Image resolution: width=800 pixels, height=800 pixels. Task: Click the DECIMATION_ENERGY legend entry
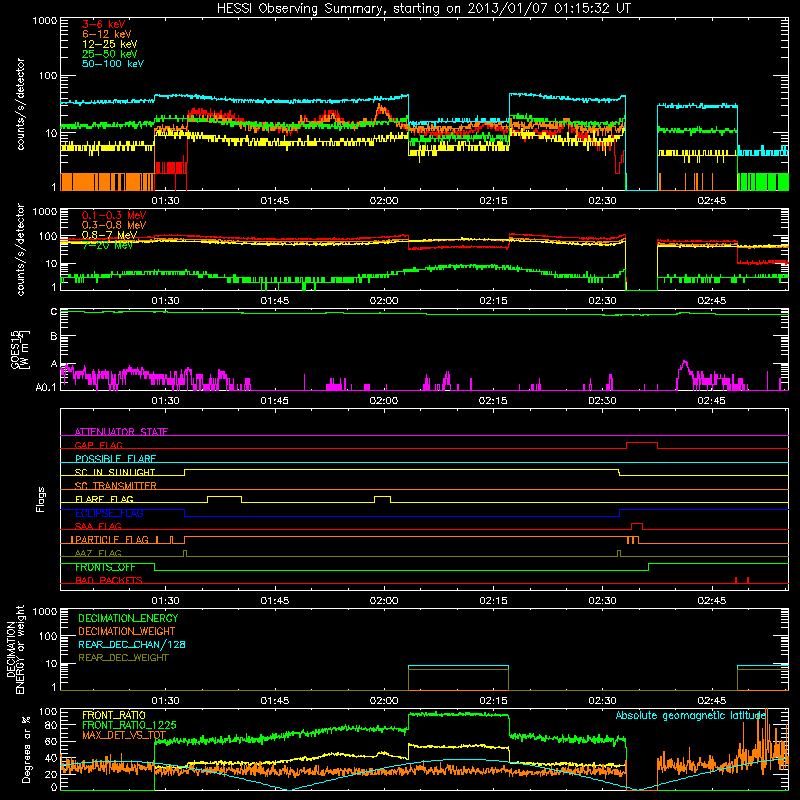pyautogui.click(x=128, y=618)
